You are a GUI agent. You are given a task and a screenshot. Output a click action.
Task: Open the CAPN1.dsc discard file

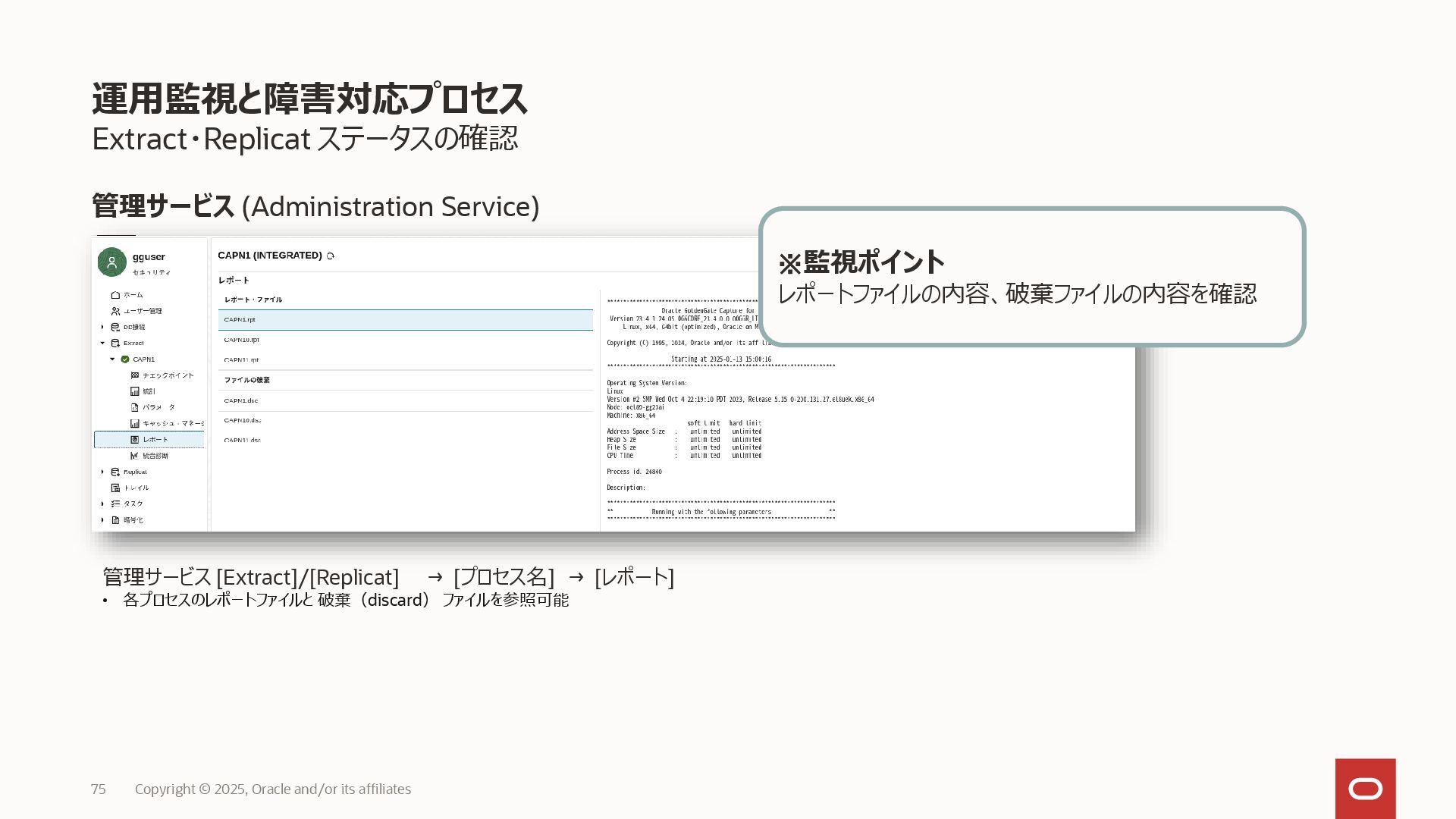[241, 400]
